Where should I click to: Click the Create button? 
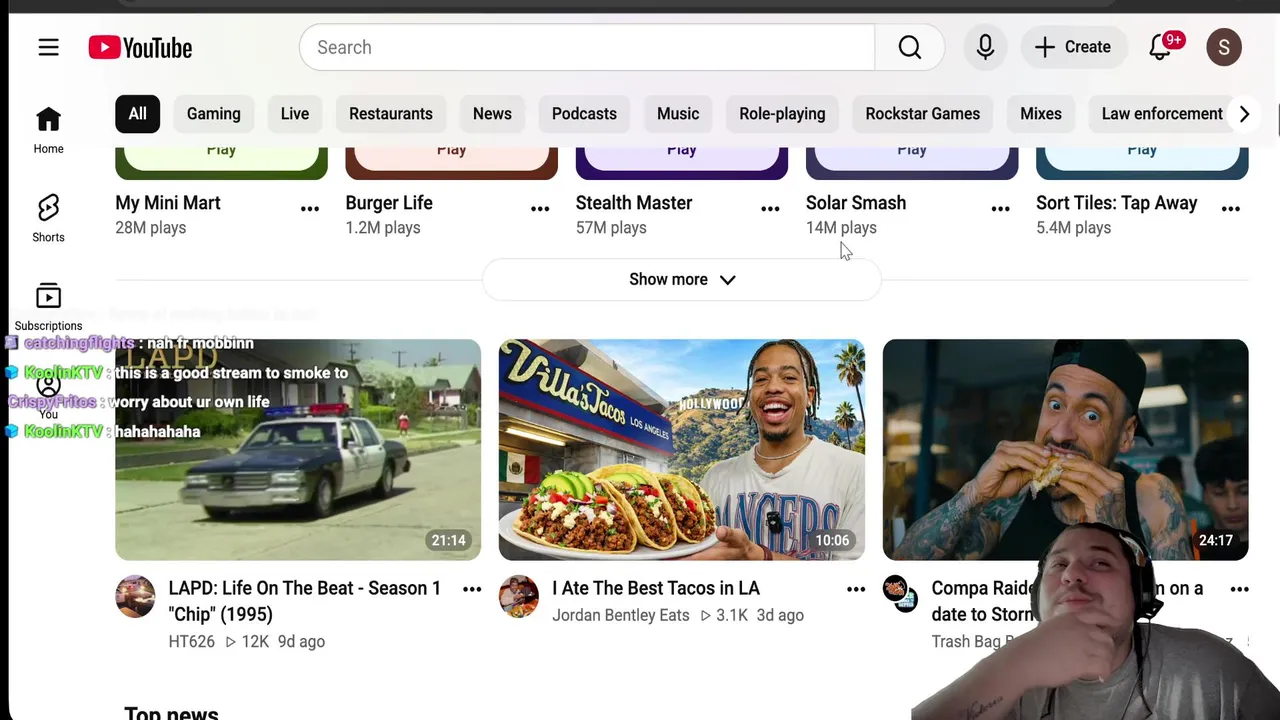[x=1073, y=47]
